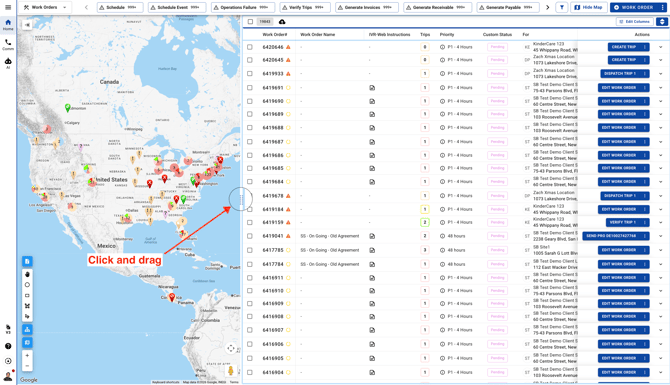
Task: Click Dispatch Trip 1 for order 6419933
Action: coord(620,73)
